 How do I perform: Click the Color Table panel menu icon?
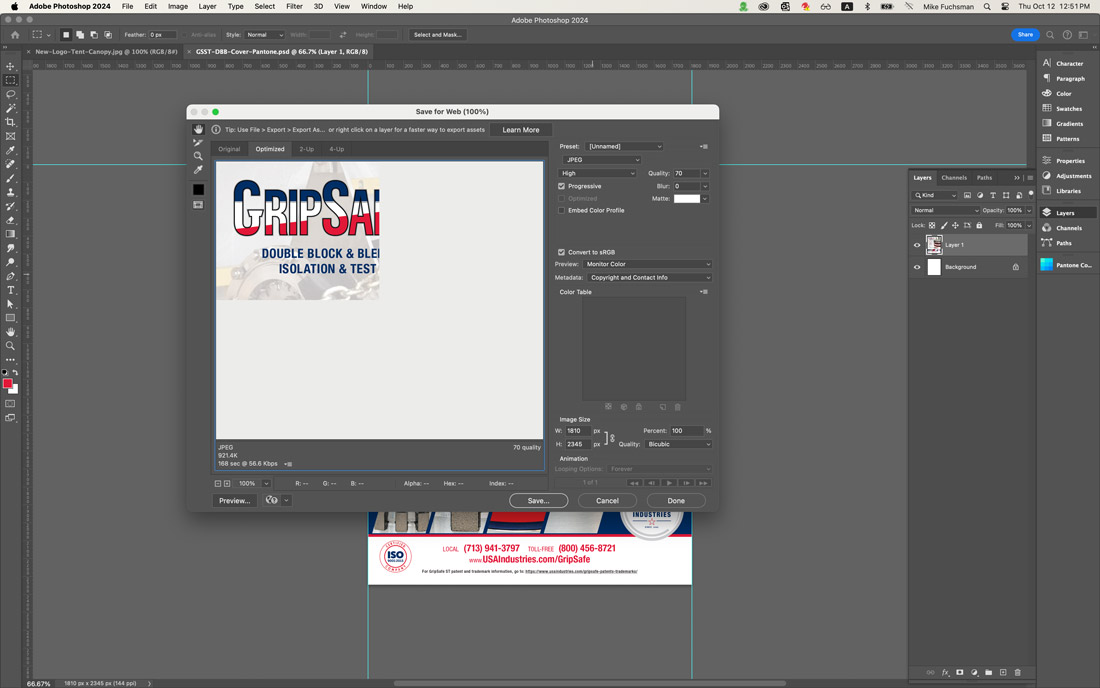click(x=703, y=291)
